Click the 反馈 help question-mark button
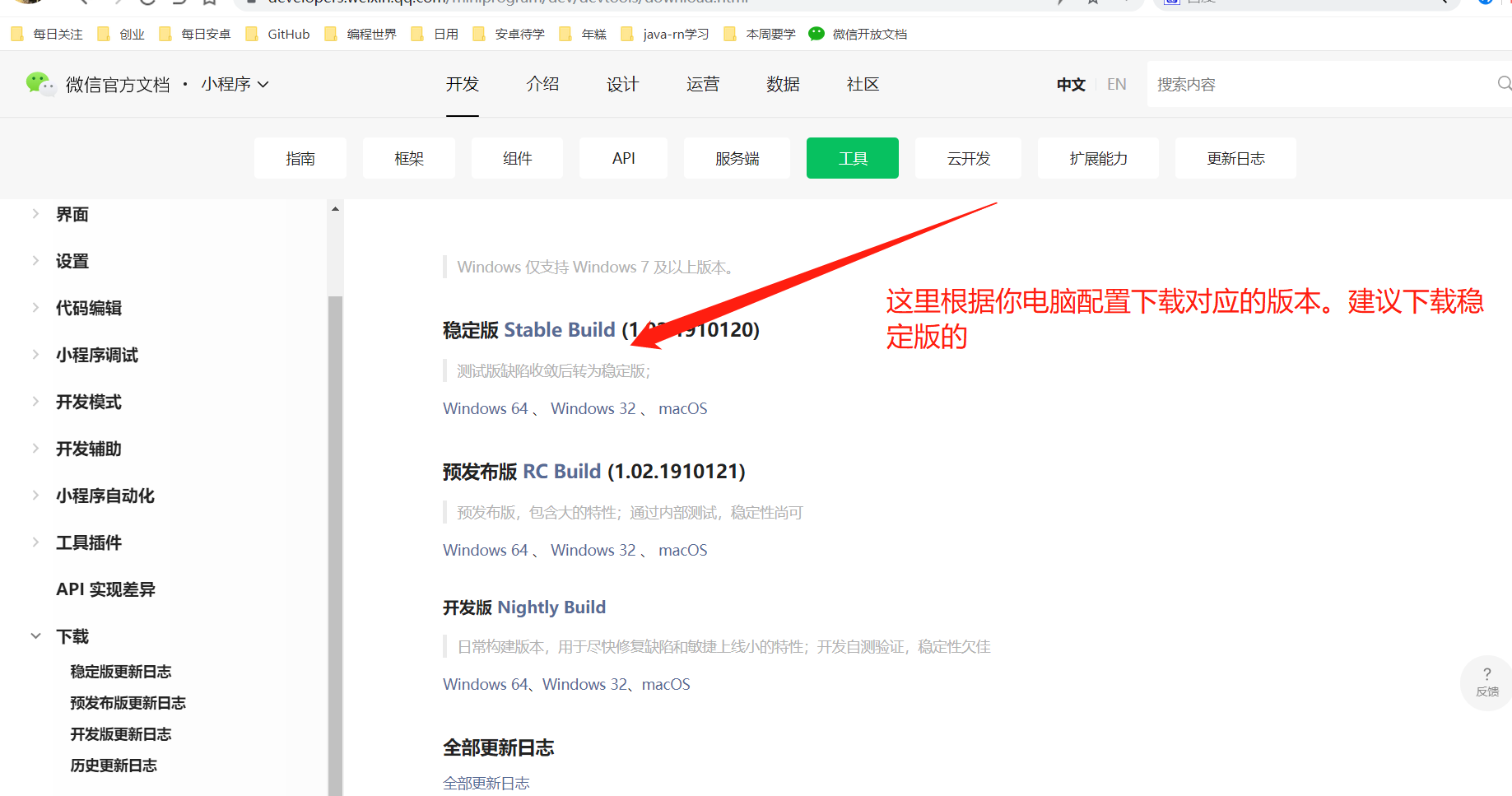 point(1486,682)
